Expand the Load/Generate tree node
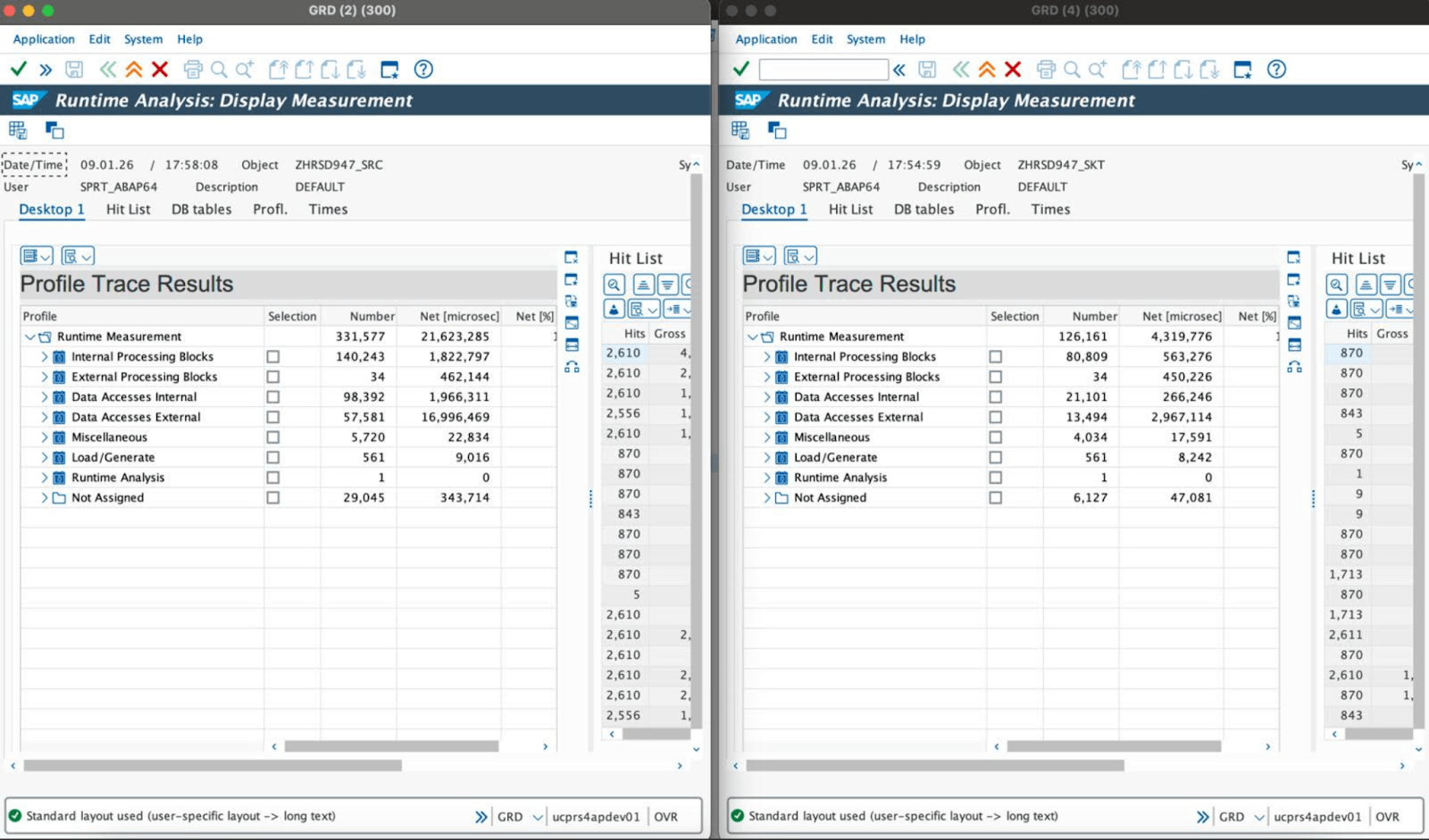The height and width of the screenshot is (840, 1429). 44,457
